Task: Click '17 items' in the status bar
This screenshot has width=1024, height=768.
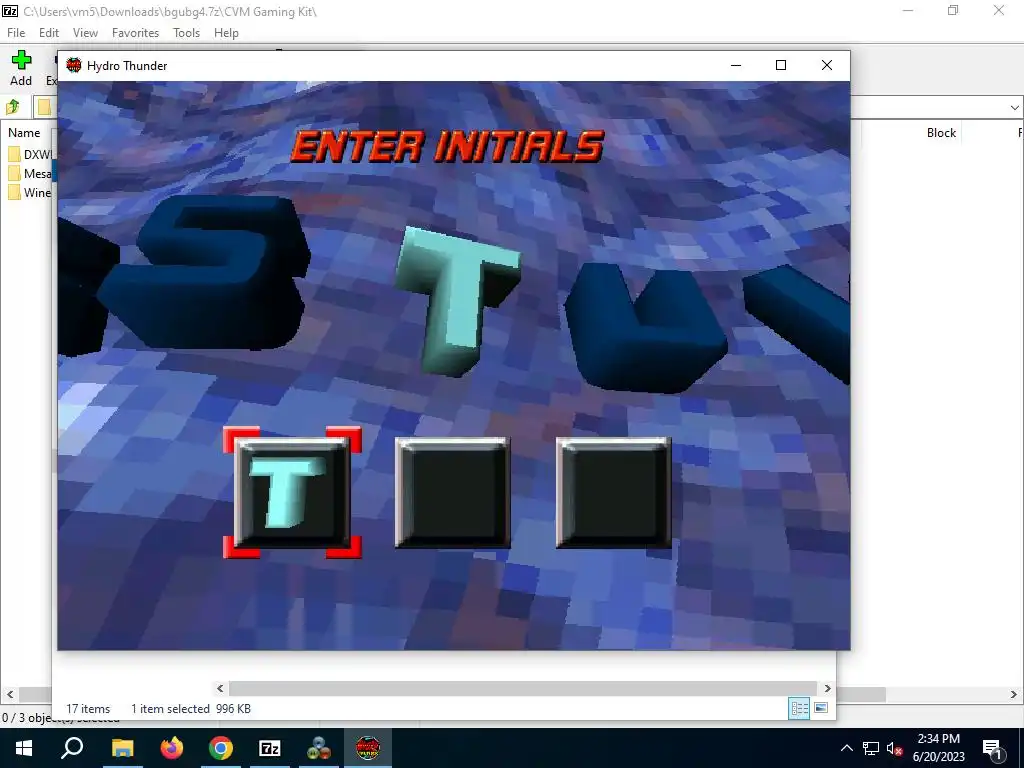Action: [88, 709]
